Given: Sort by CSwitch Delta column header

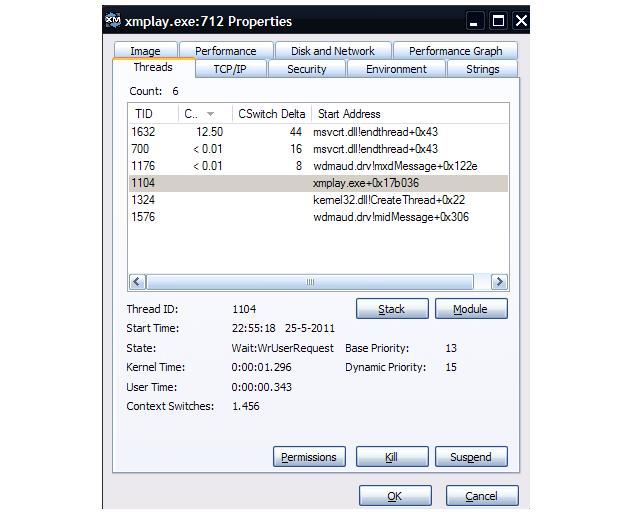Looking at the screenshot, I should (271, 114).
